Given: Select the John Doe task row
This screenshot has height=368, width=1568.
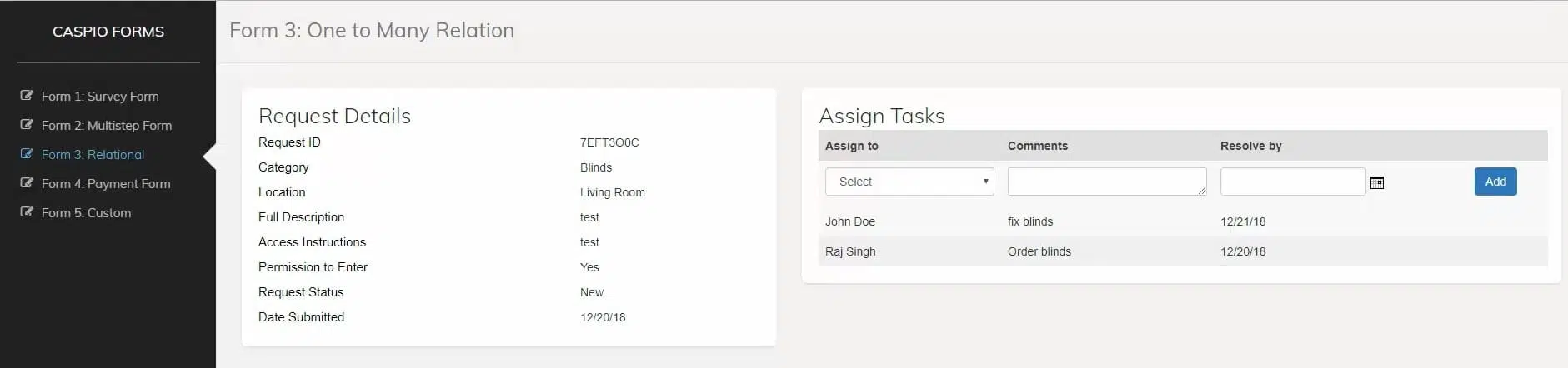Looking at the screenshot, I should click(x=850, y=221).
